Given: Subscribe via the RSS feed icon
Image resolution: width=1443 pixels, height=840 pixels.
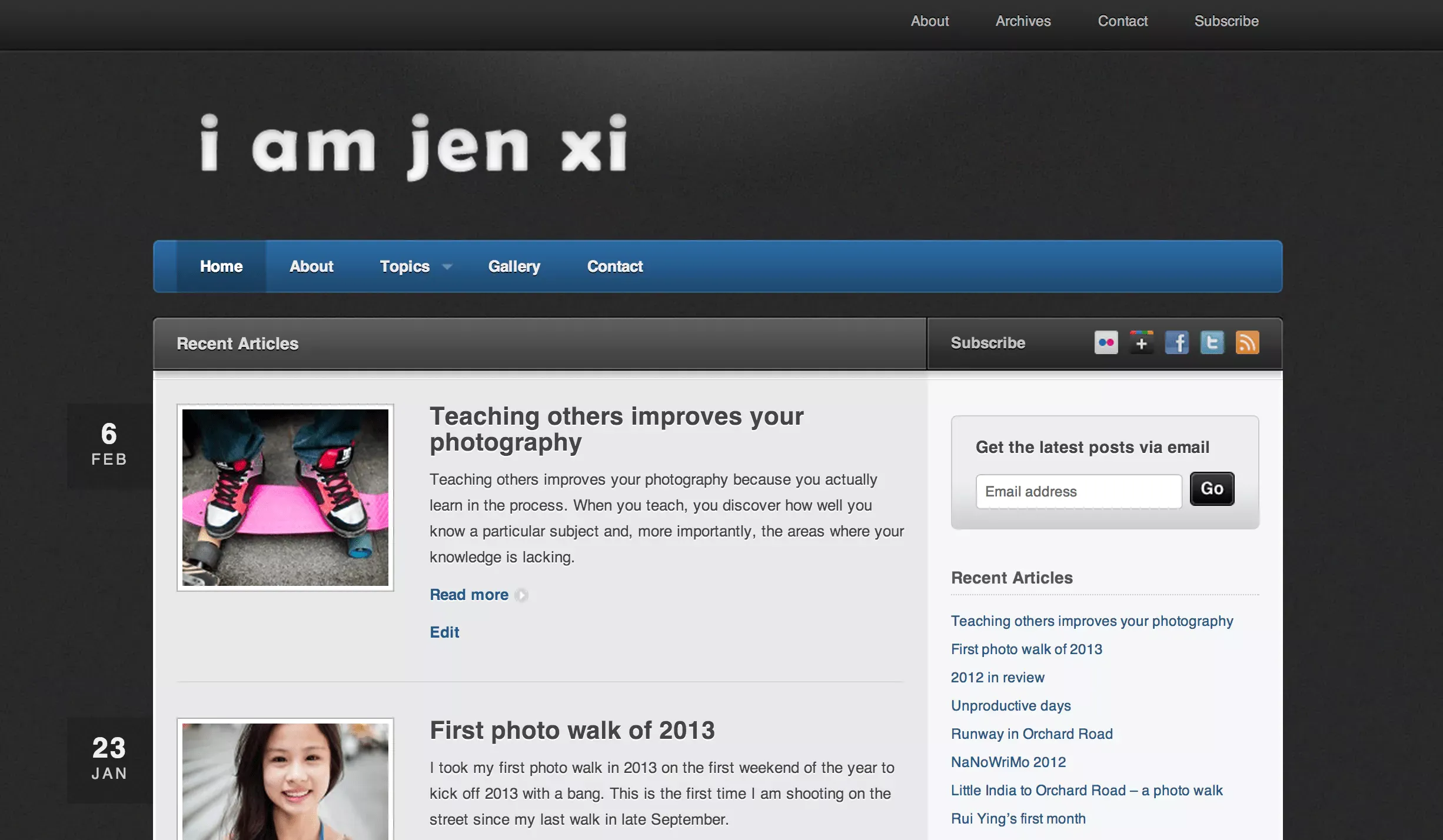Looking at the screenshot, I should (x=1248, y=342).
